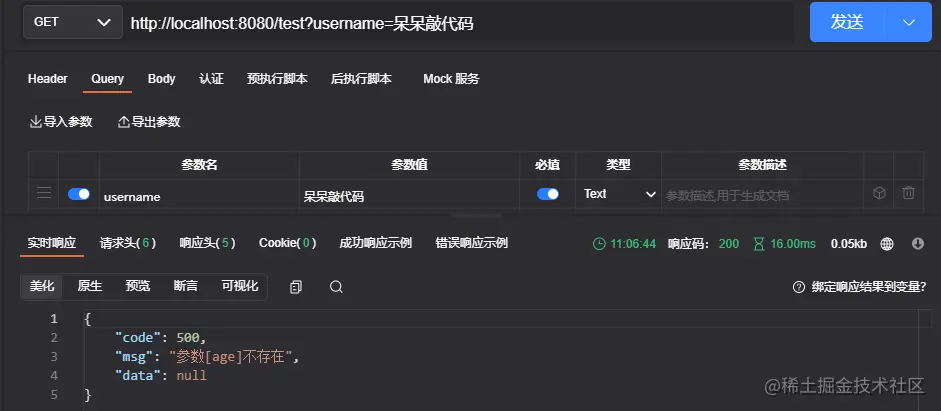Click the 16.00ms response time text
Screen dimensions: 941x411
point(793,244)
